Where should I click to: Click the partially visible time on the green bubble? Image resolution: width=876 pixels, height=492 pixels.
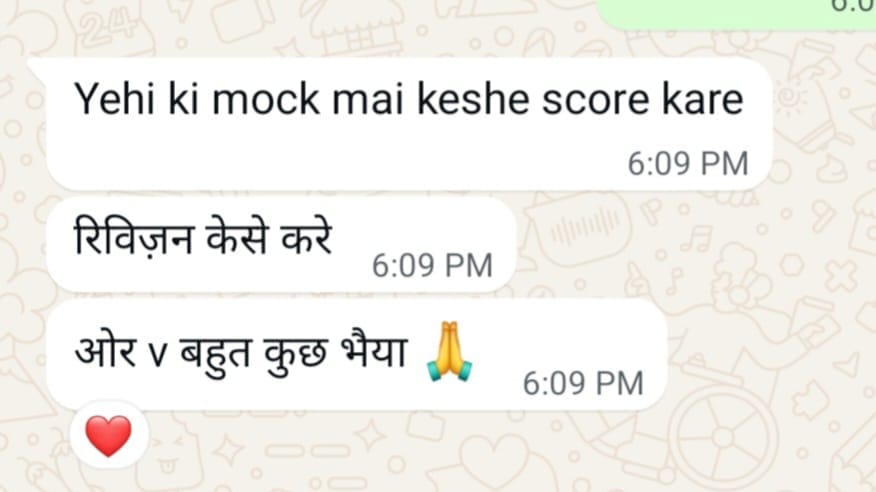[854, 6]
